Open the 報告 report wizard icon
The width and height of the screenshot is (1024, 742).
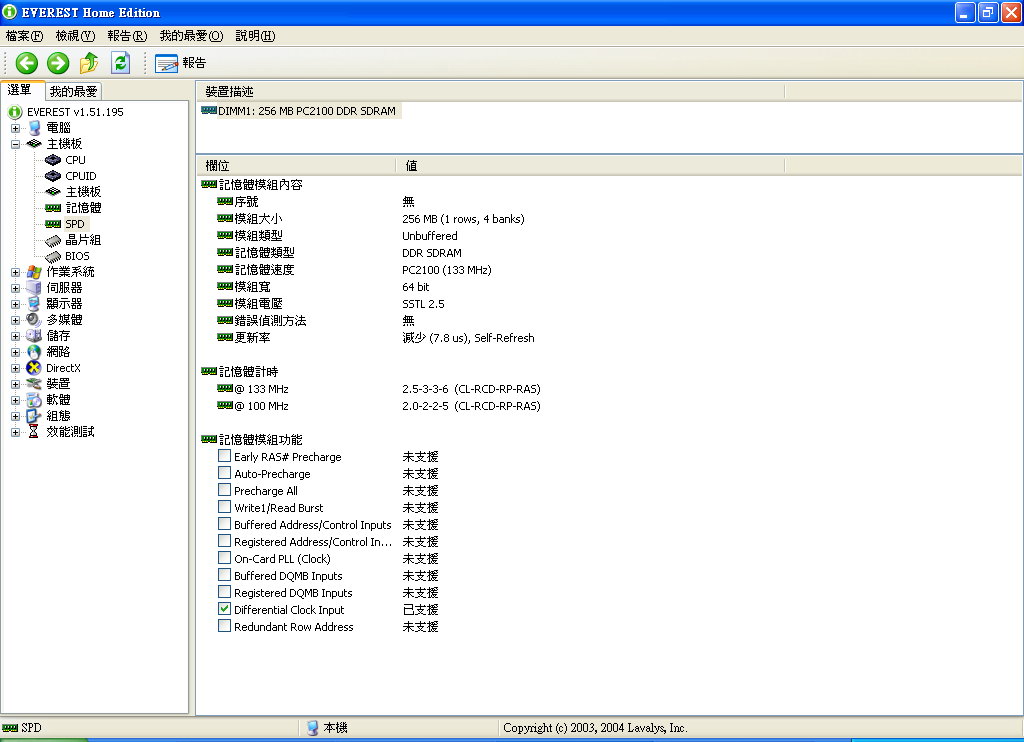(167, 63)
